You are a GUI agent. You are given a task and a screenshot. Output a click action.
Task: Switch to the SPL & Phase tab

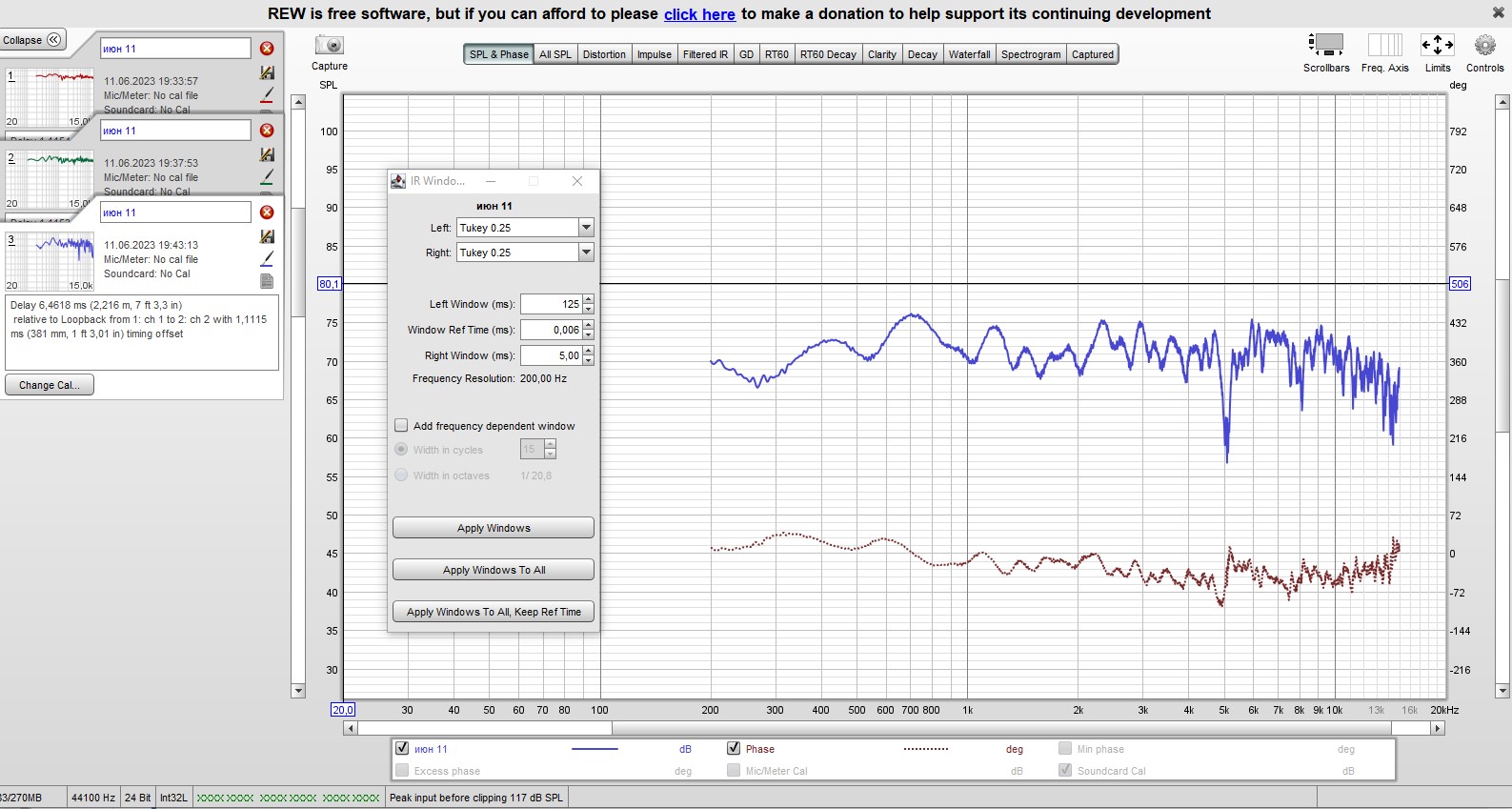498,54
